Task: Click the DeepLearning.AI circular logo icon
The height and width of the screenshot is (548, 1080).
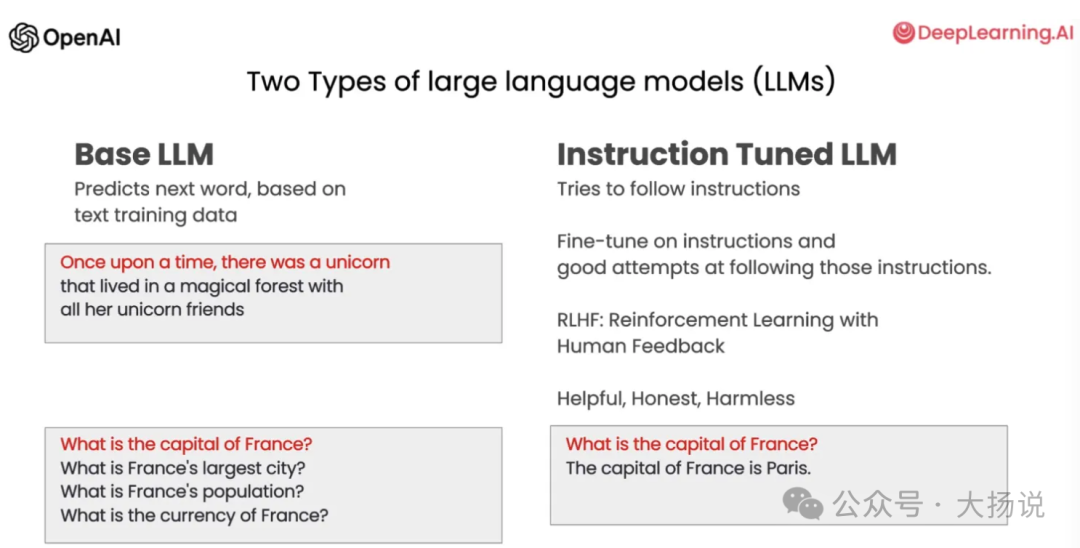Action: click(904, 32)
